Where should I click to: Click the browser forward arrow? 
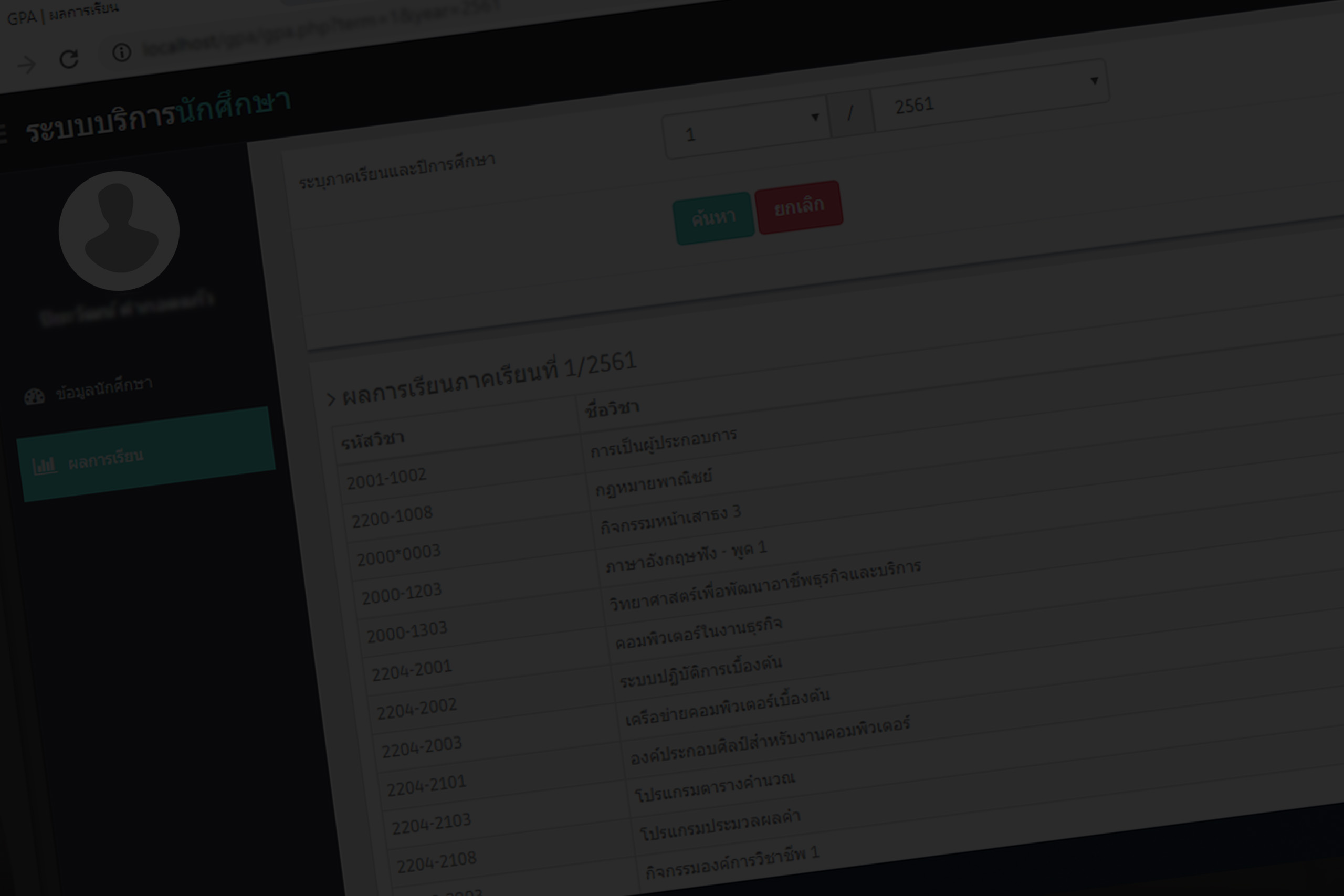click(x=26, y=65)
